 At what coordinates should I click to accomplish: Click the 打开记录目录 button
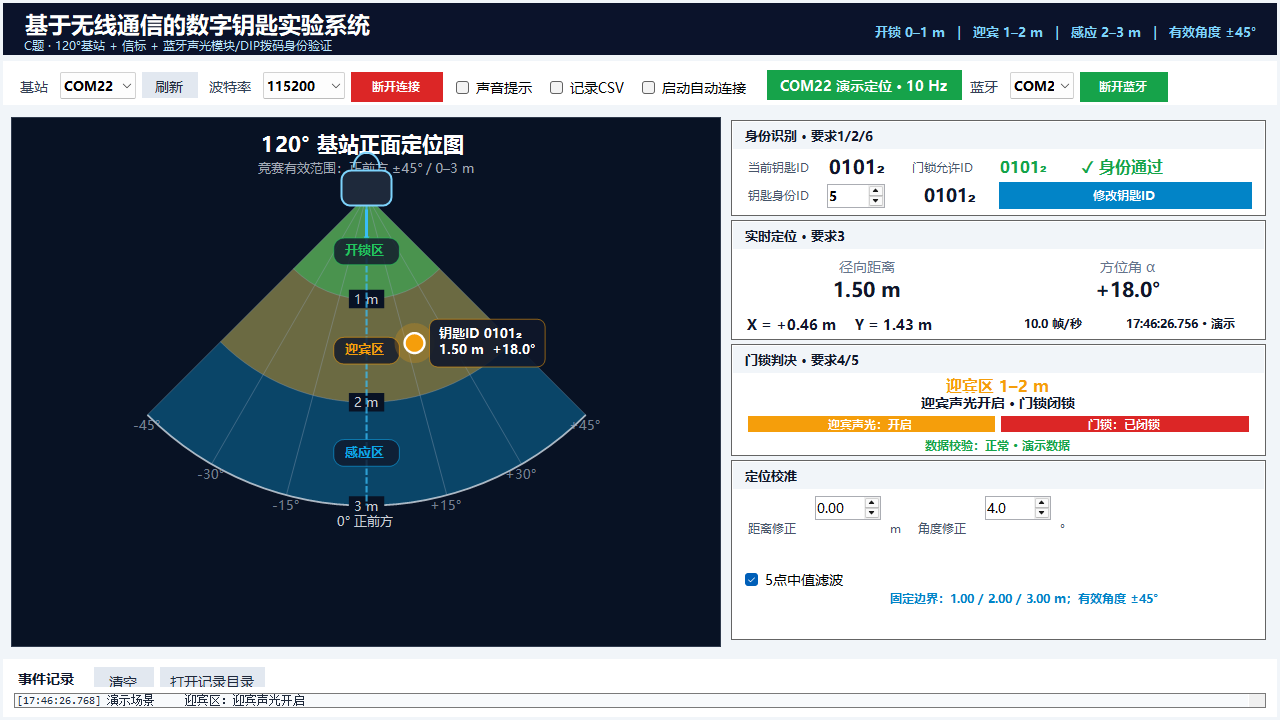tap(212, 679)
